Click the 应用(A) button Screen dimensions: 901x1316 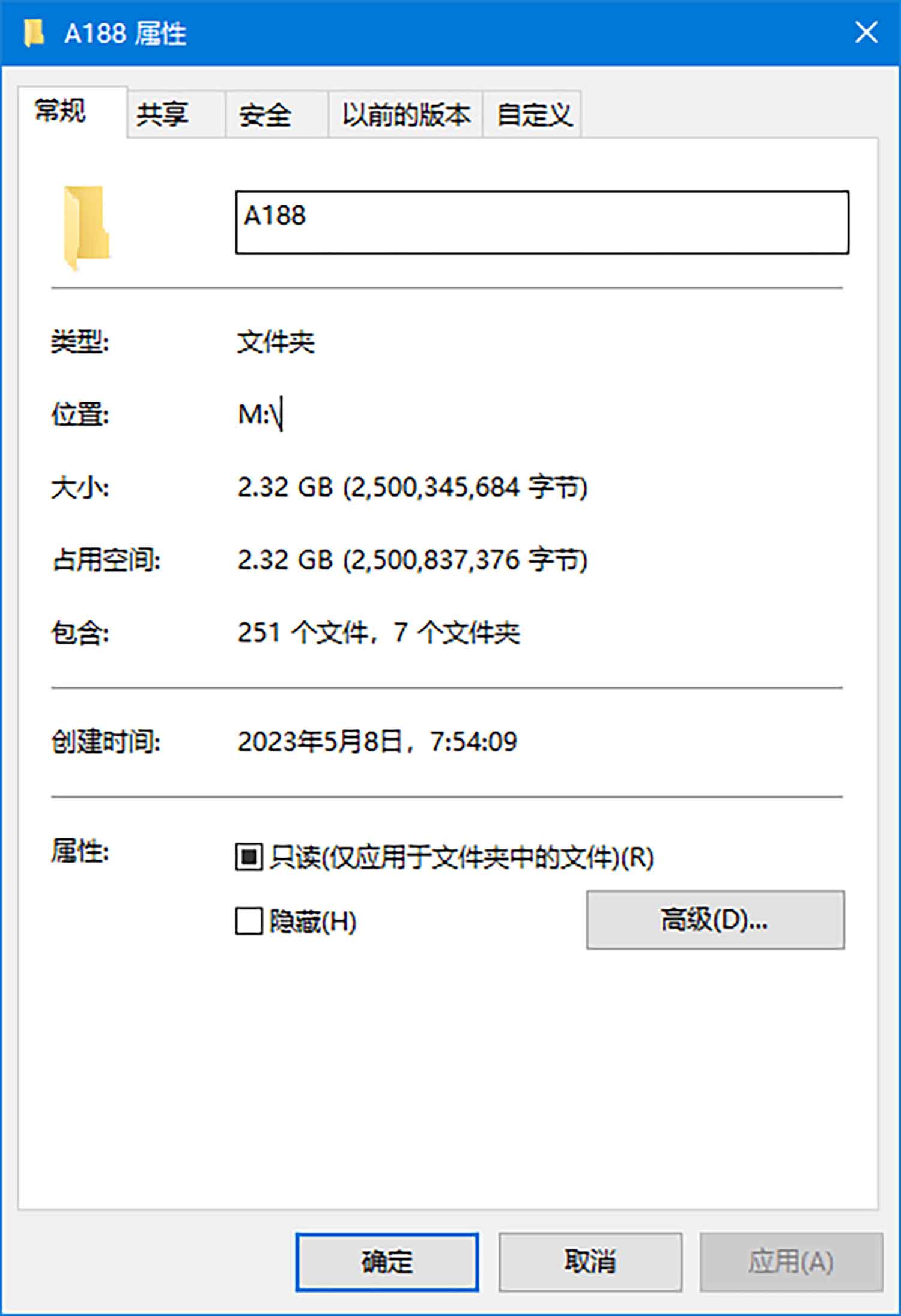click(791, 1261)
